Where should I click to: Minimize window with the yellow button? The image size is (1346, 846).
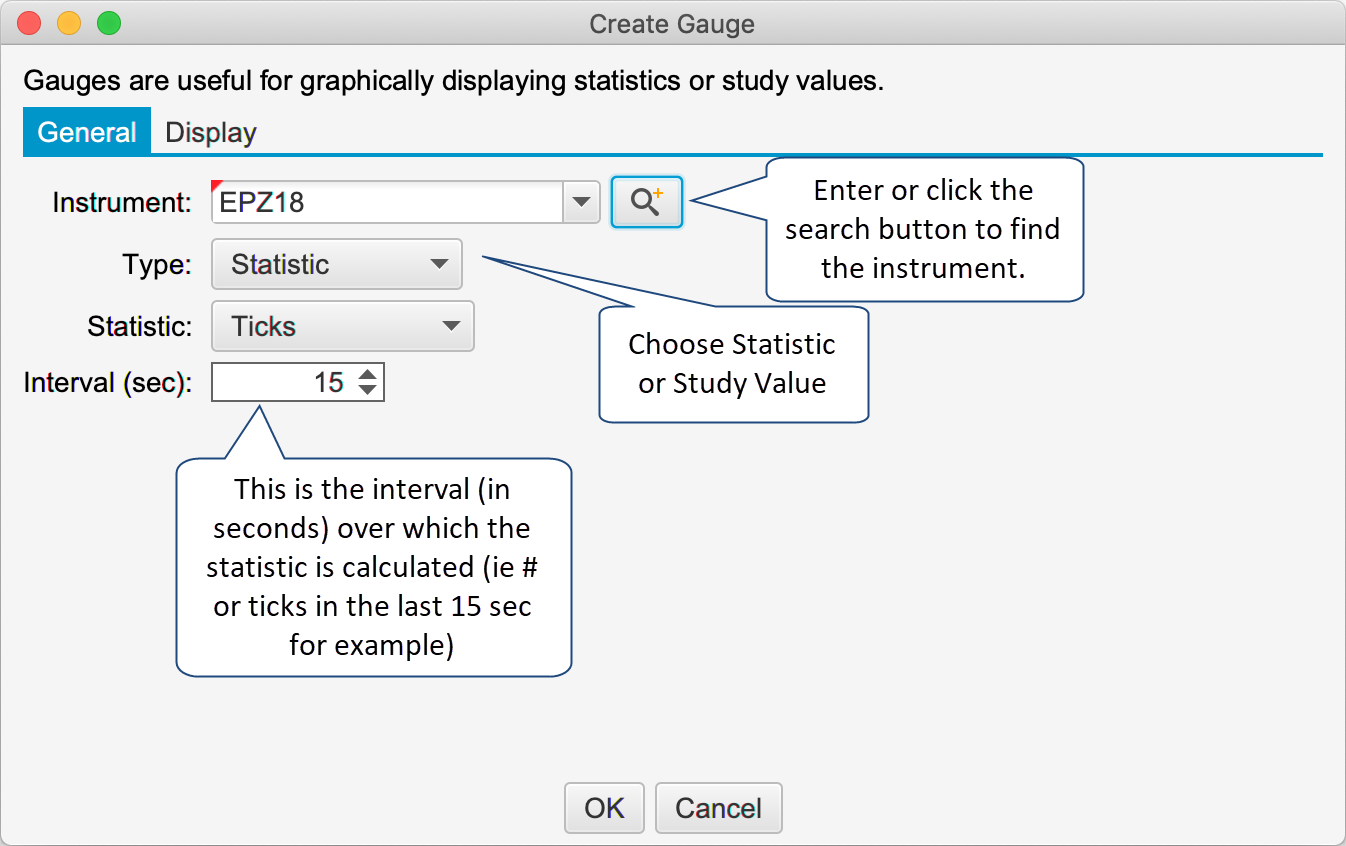point(69,23)
